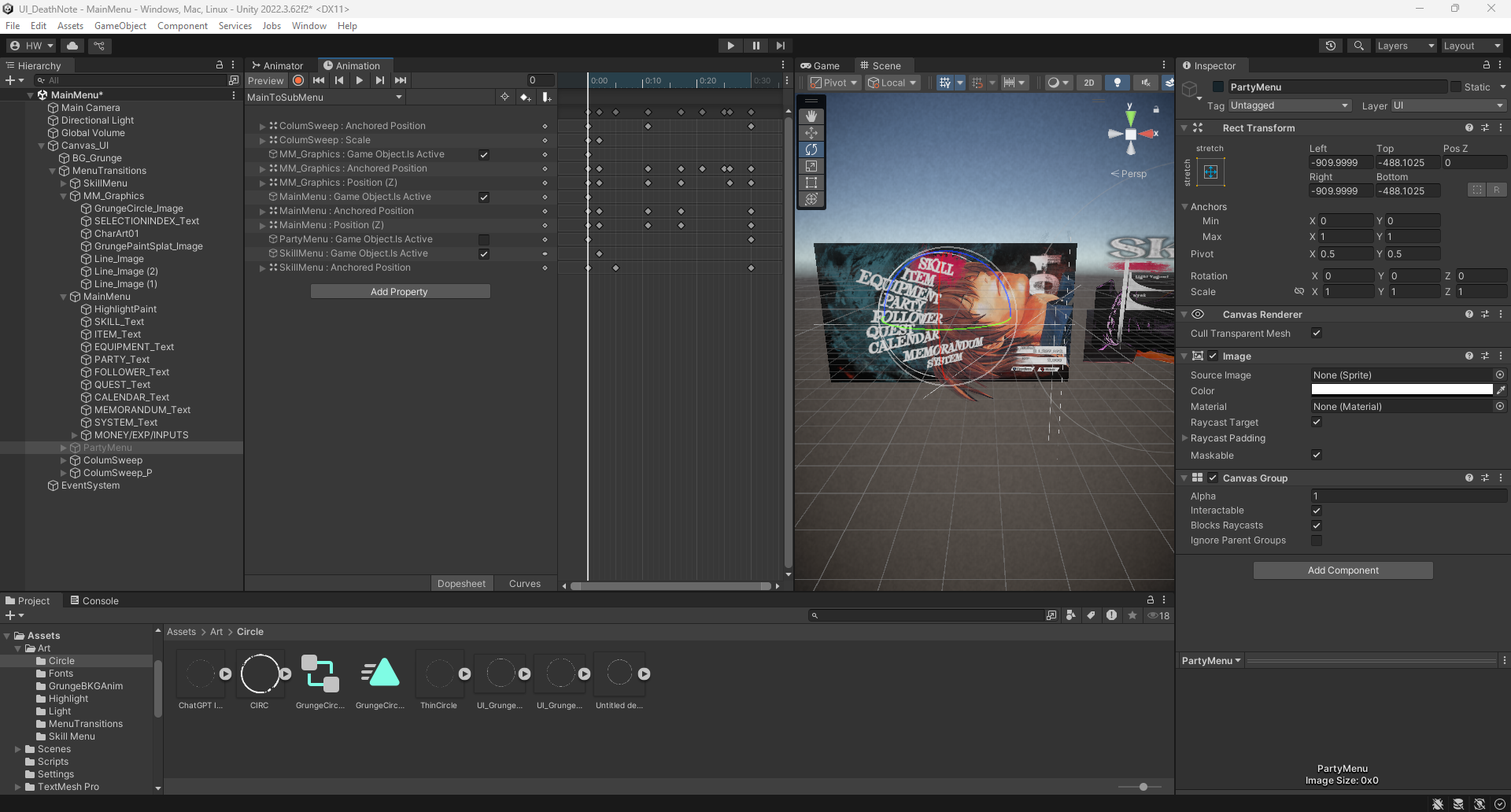Collapse the MainMenu object in the Hierarchy
The height and width of the screenshot is (812, 1511).
tap(64, 297)
